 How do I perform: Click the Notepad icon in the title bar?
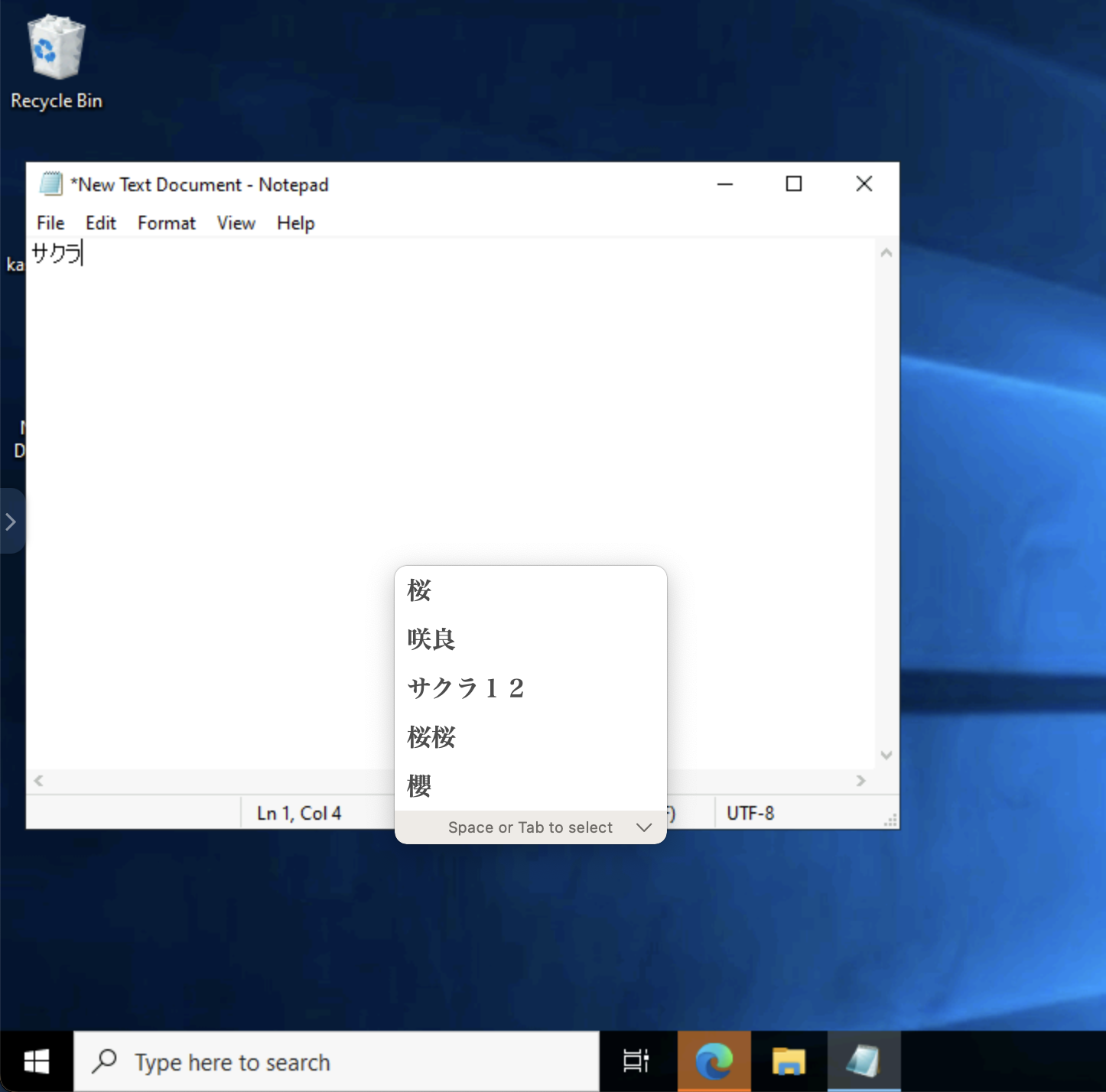[51, 184]
